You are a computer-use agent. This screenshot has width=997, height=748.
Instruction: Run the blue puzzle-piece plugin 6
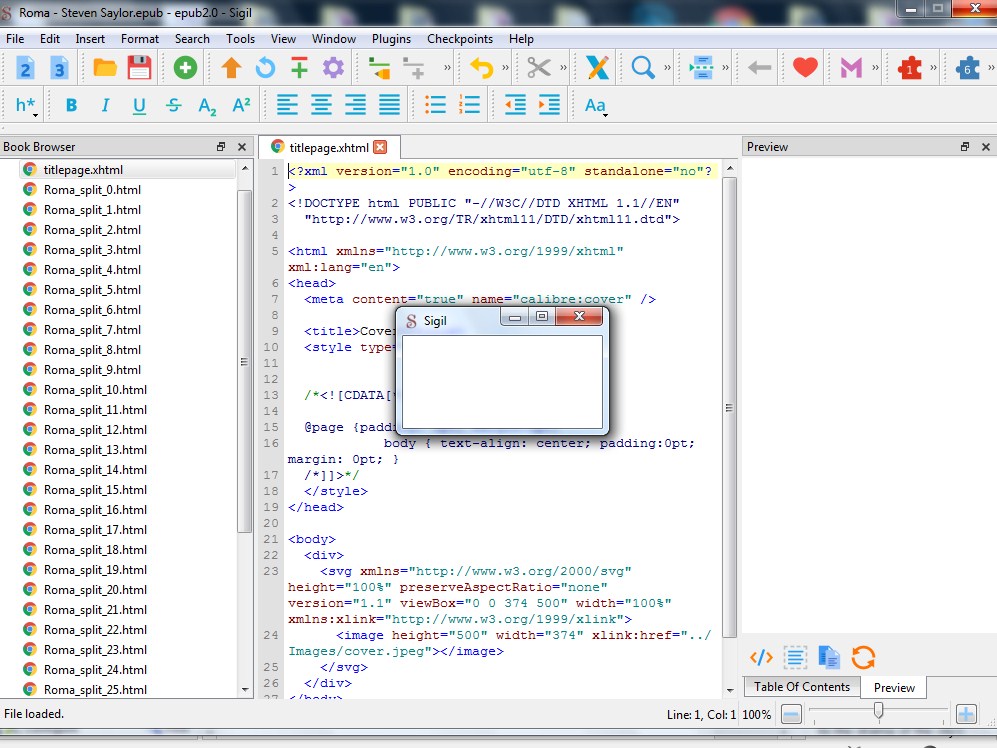point(967,68)
